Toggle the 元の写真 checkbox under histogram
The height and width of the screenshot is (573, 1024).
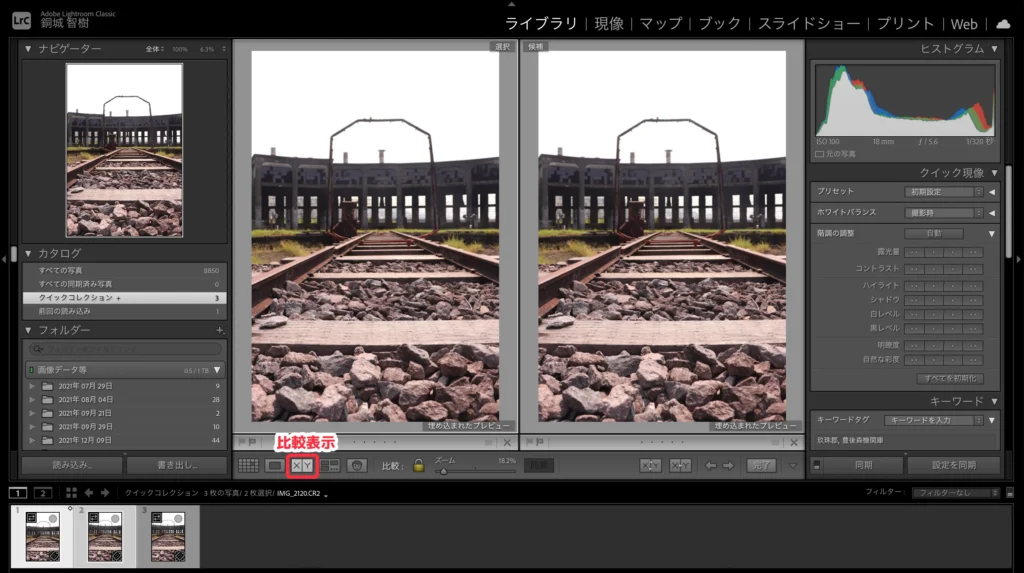tap(820, 153)
